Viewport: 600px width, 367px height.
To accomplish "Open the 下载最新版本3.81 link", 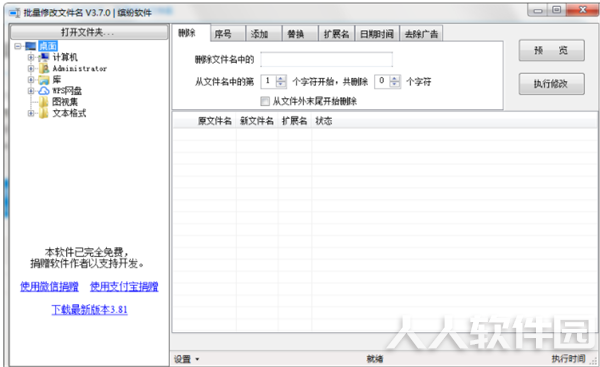I will point(89,310).
